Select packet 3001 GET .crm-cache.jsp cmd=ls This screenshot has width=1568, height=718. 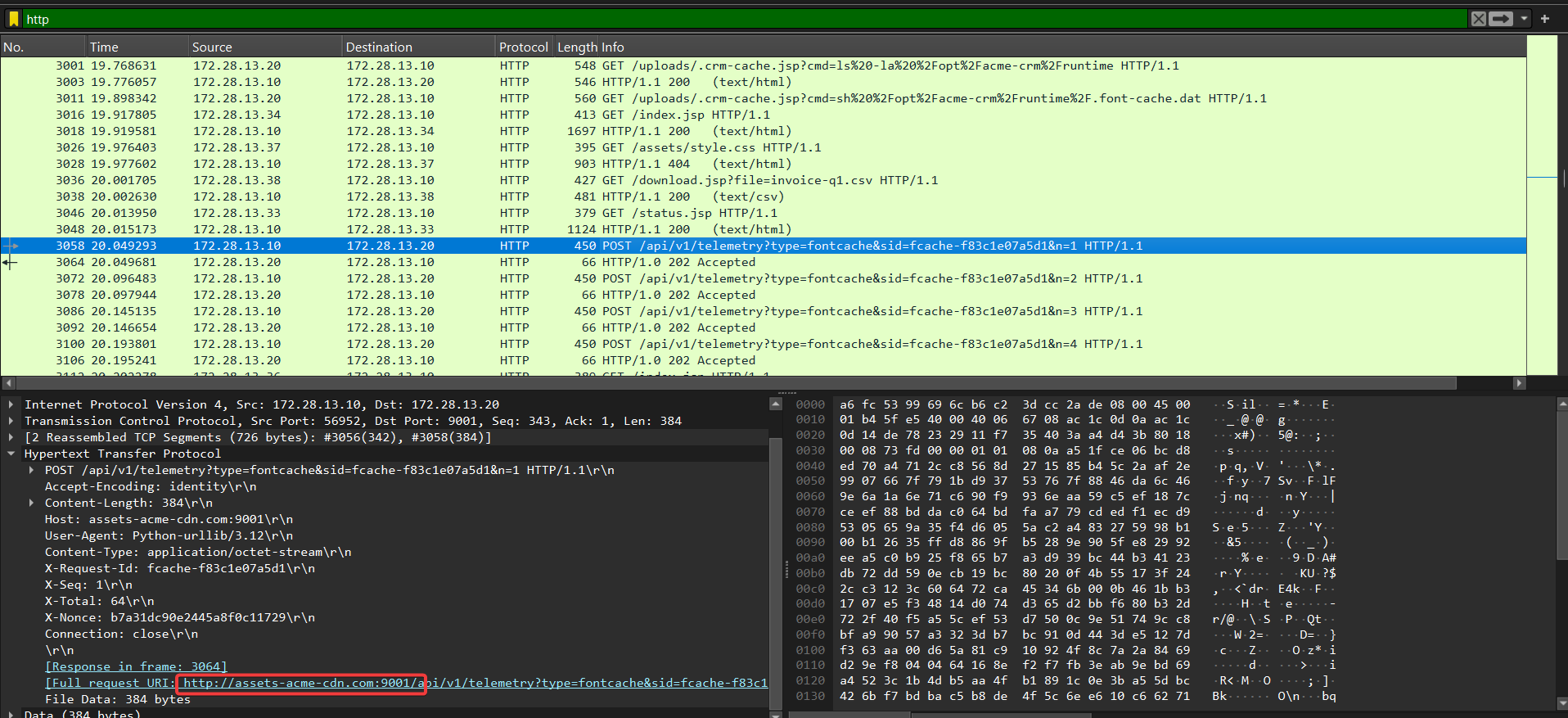pos(763,65)
